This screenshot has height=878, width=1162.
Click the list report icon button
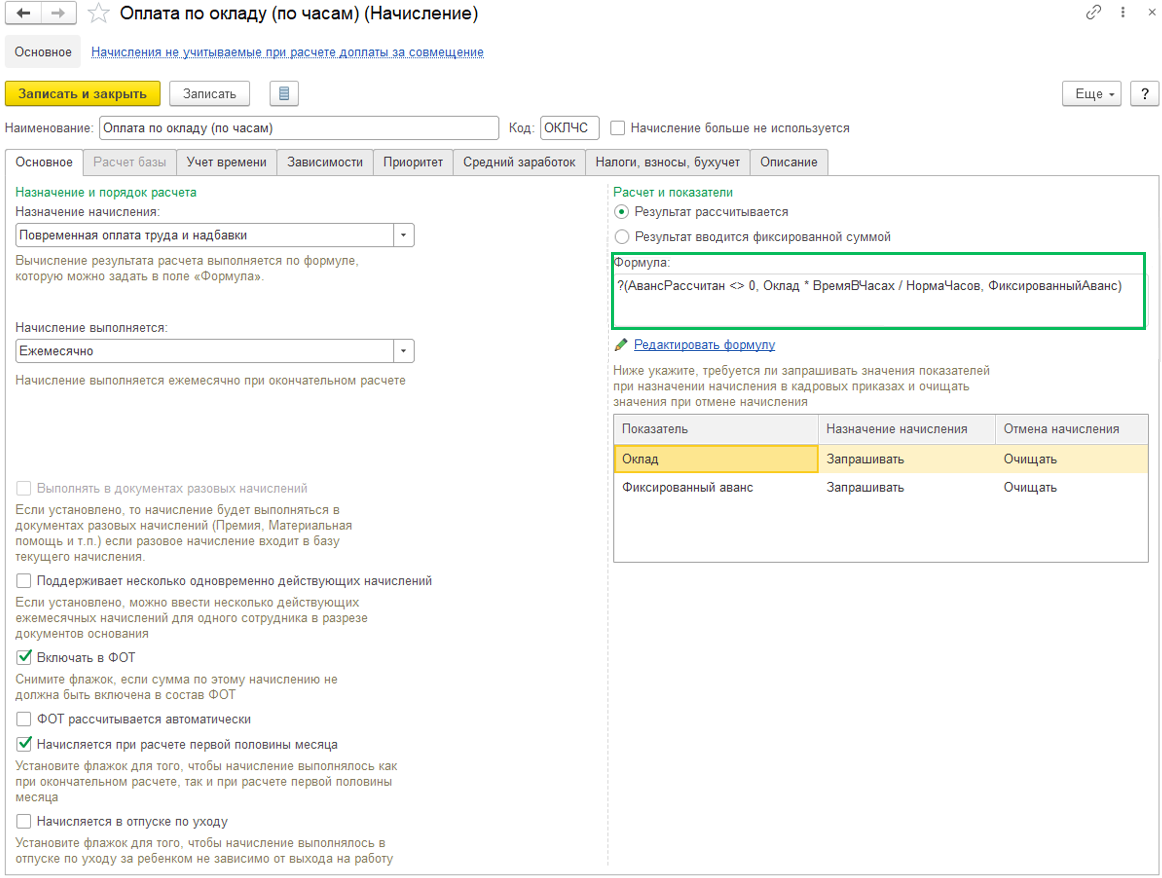[284, 93]
